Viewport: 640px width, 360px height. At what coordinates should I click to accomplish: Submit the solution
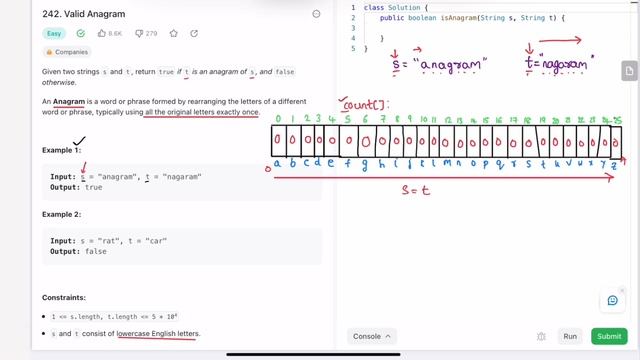609,336
